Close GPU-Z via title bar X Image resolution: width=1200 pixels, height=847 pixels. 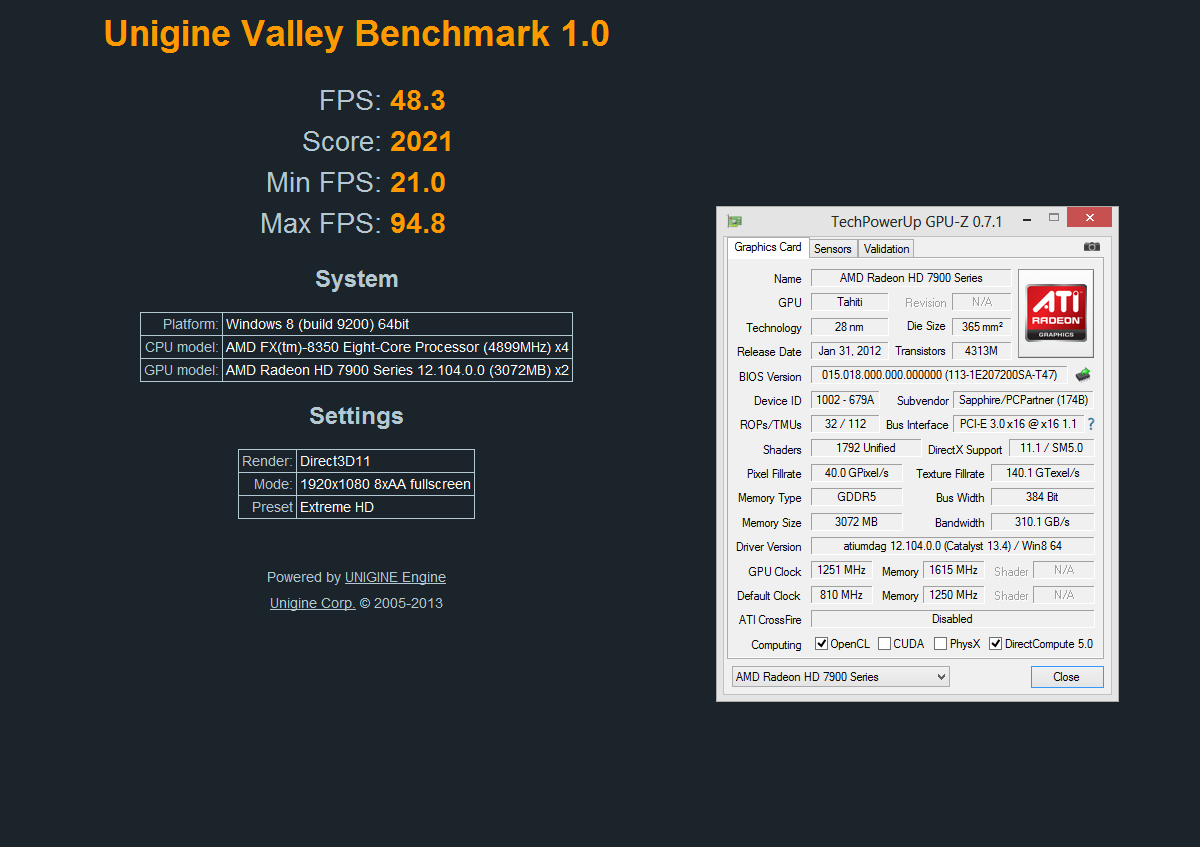(x=1090, y=218)
